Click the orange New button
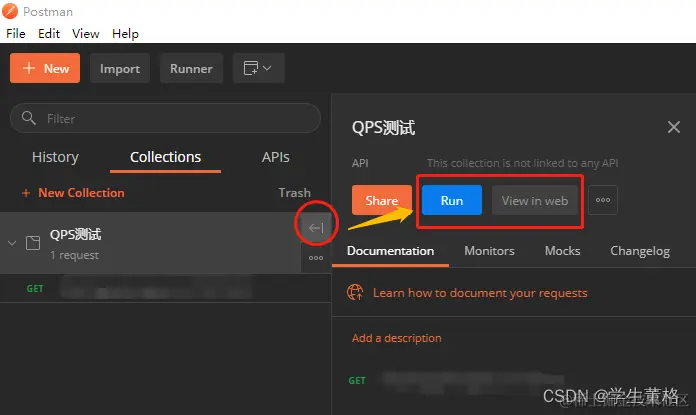This screenshot has height=415, width=696. 45,68
